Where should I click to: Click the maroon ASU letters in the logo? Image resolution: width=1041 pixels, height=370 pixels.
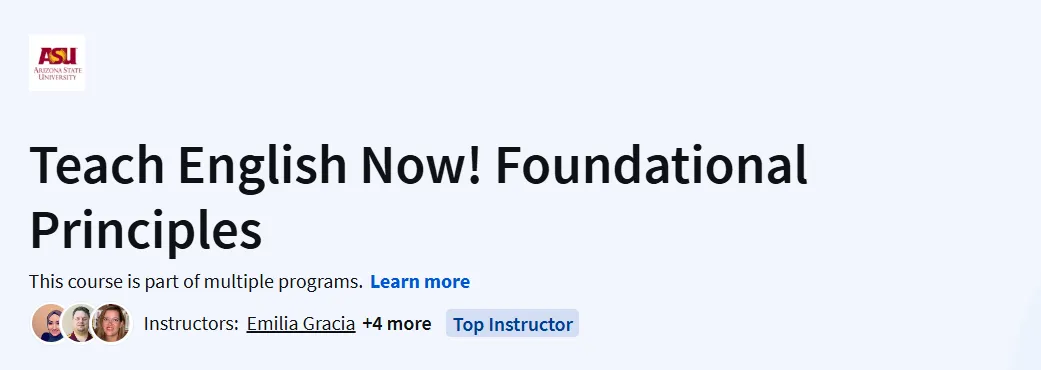coord(57,56)
